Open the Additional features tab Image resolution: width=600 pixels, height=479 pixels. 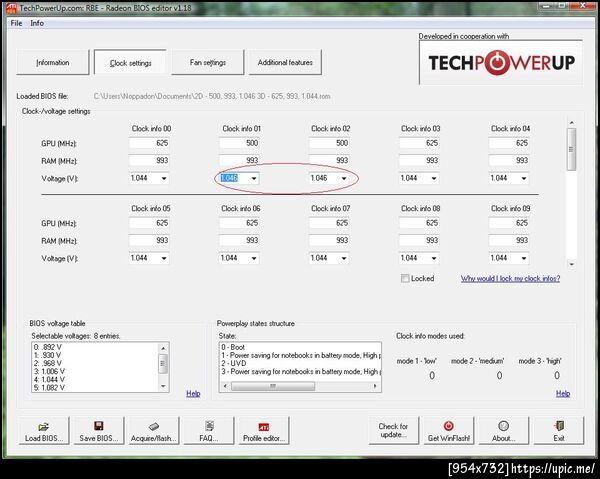(x=285, y=62)
